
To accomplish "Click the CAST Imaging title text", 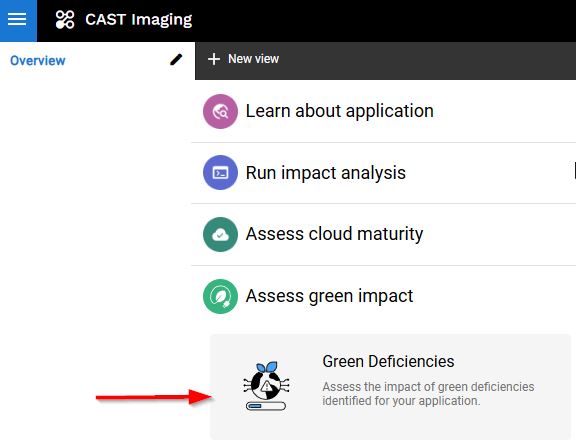I will [138, 19].
